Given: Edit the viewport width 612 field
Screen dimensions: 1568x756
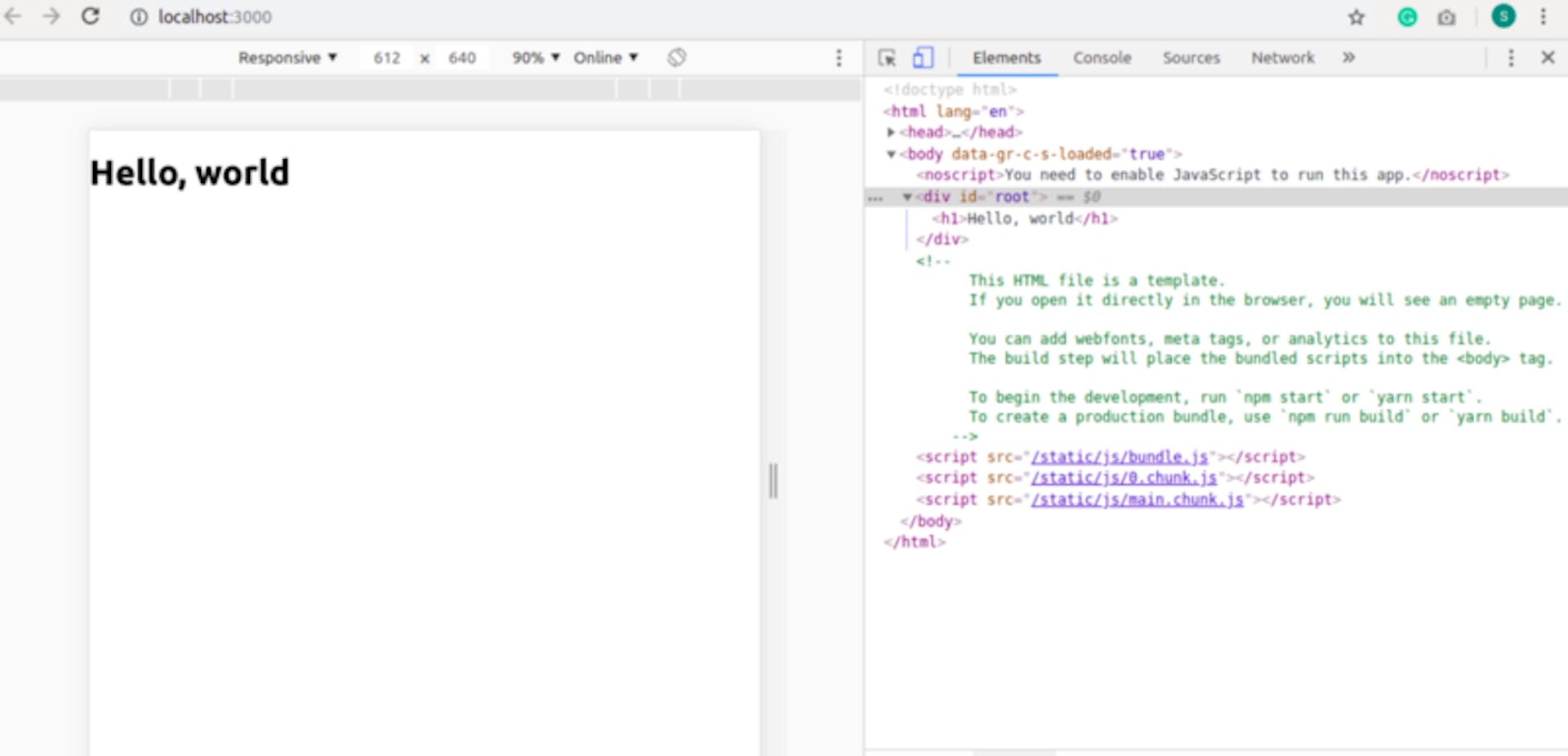Looking at the screenshot, I should pos(387,58).
